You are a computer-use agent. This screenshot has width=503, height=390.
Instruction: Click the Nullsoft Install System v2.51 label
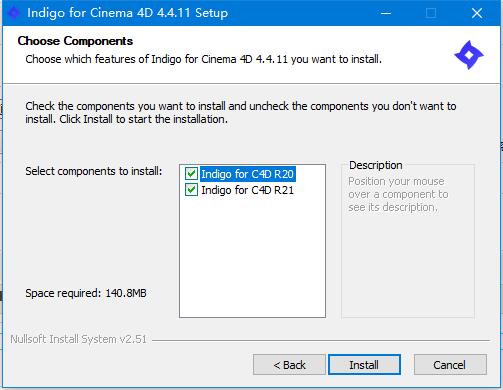79,339
